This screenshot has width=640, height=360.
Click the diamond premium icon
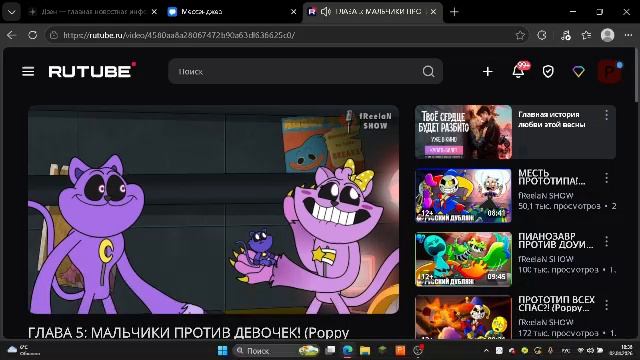[x=578, y=72]
